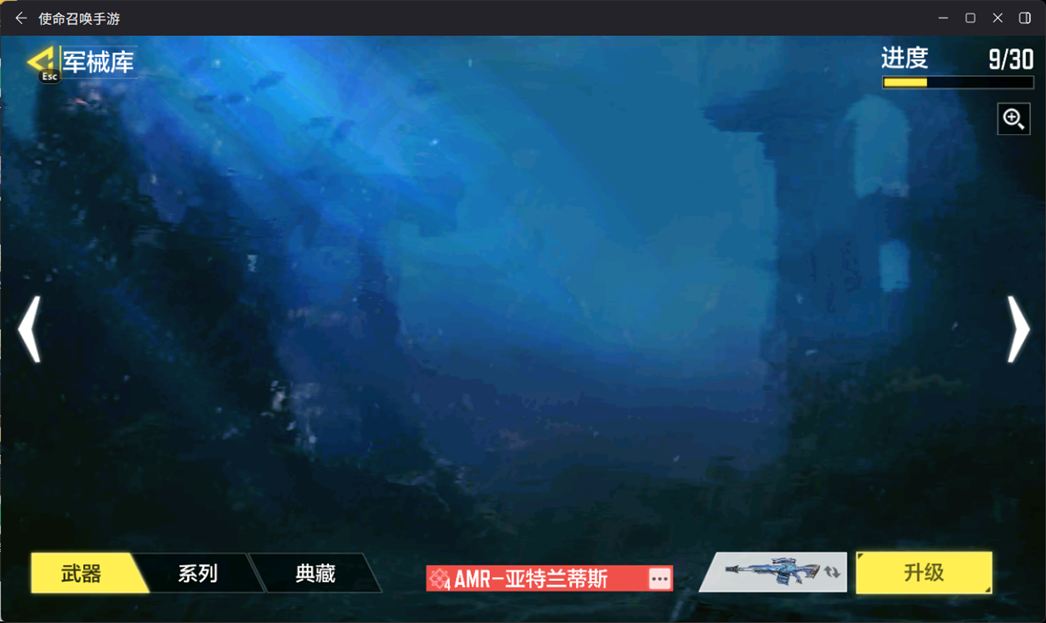The width and height of the screenshot is (1046, 623).
Task: Close the 使命召唤手游 window
Action: point(997,18)
